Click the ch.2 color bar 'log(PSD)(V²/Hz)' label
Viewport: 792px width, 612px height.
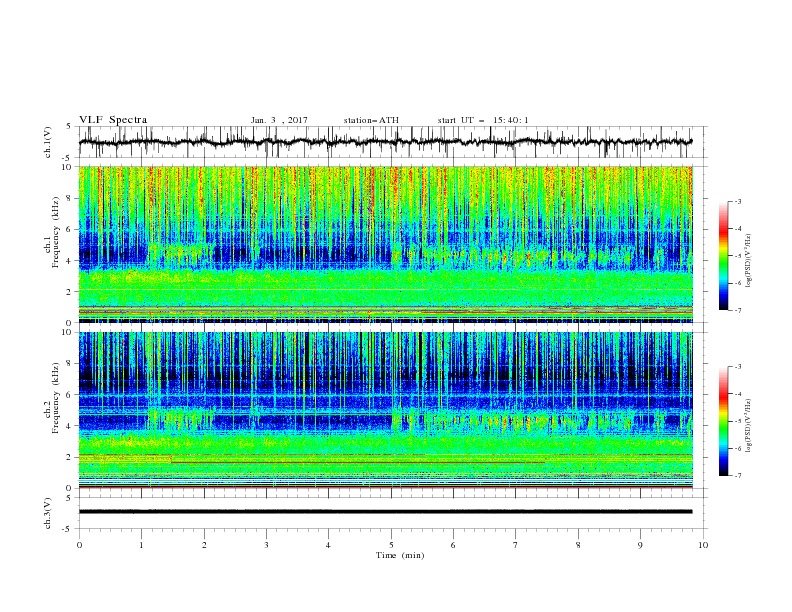tap(749, 425)
